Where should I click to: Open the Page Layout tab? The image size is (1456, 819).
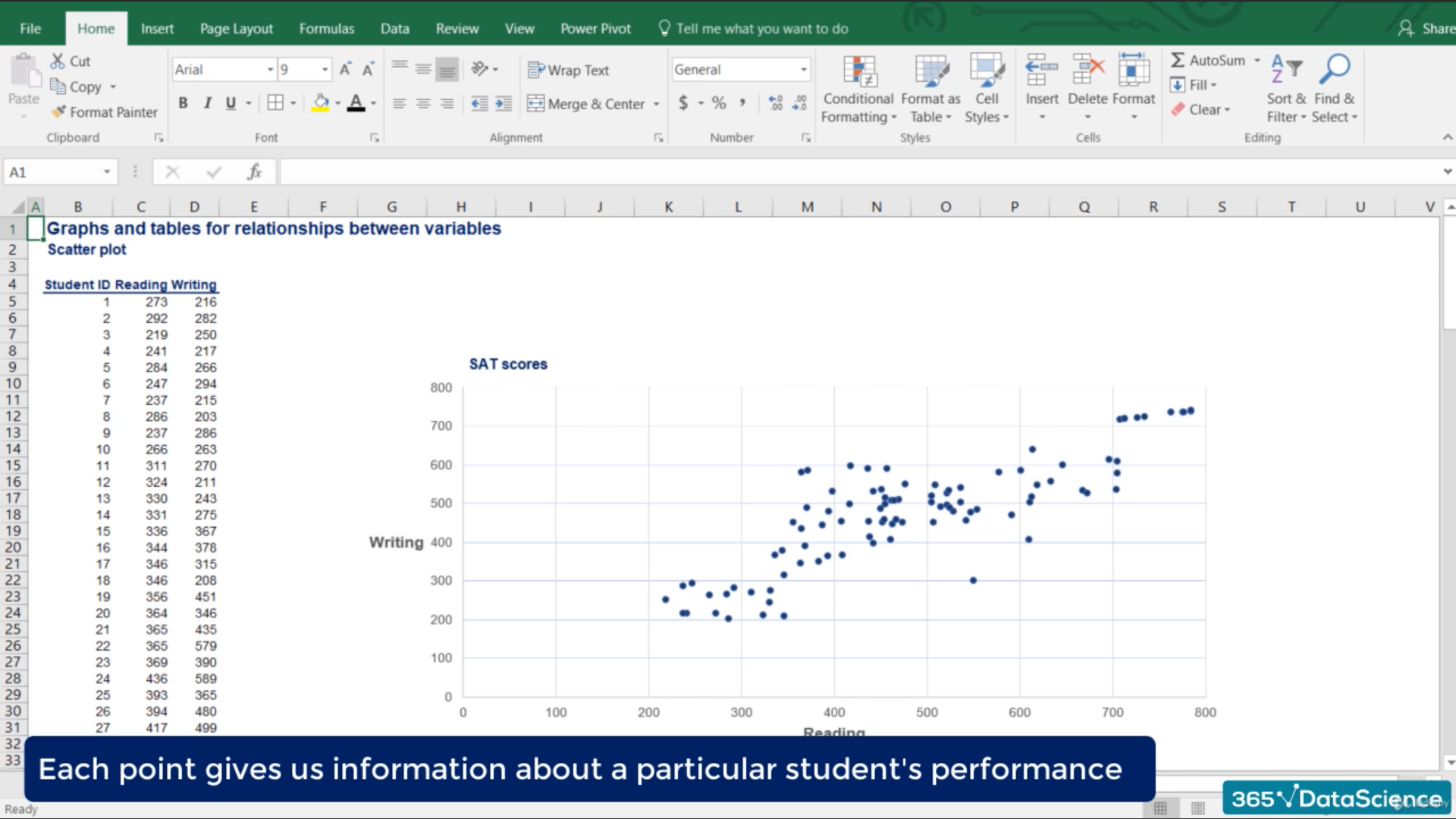coord(236,29)
